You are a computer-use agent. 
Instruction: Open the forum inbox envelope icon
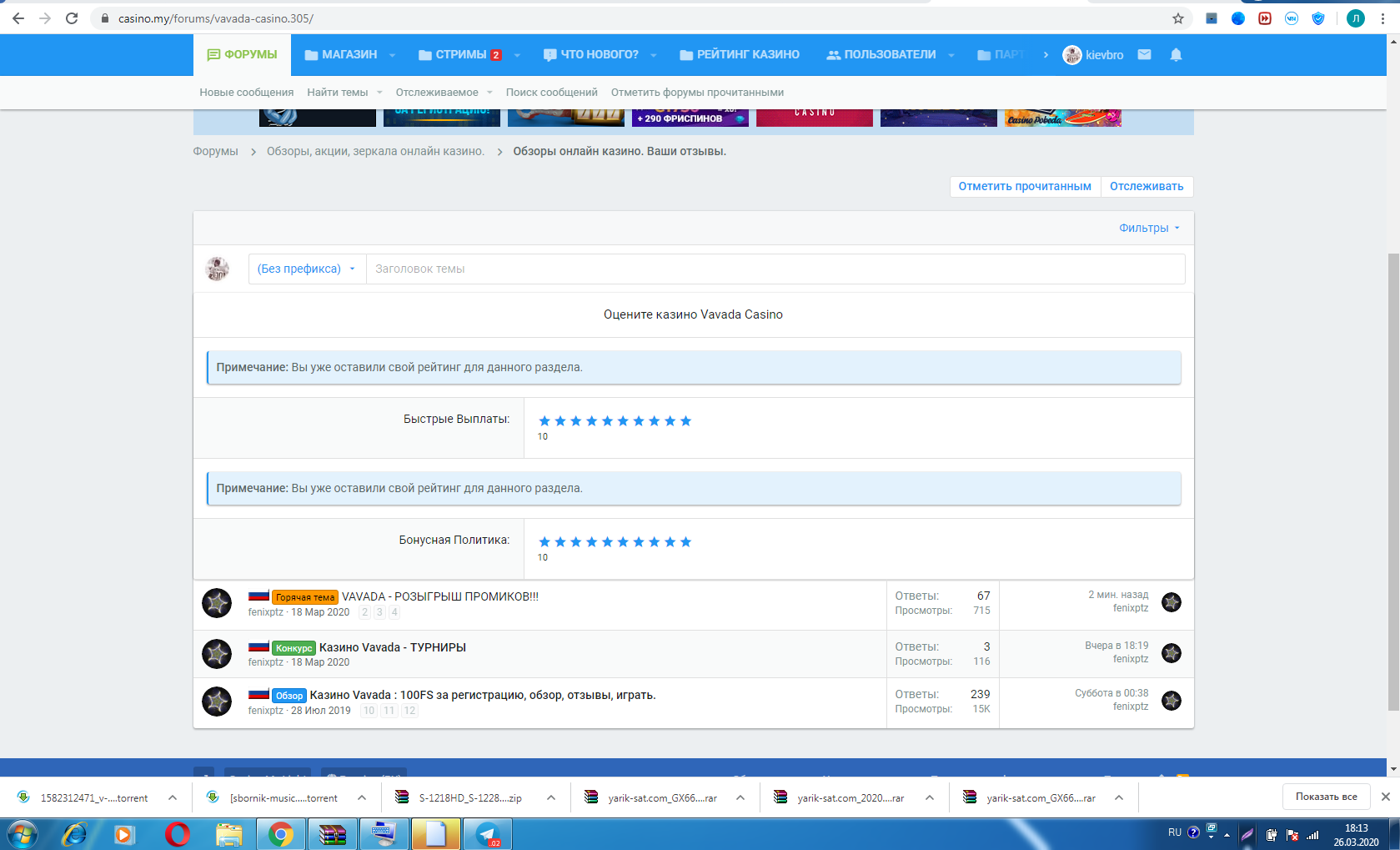tap(1144, 54)
